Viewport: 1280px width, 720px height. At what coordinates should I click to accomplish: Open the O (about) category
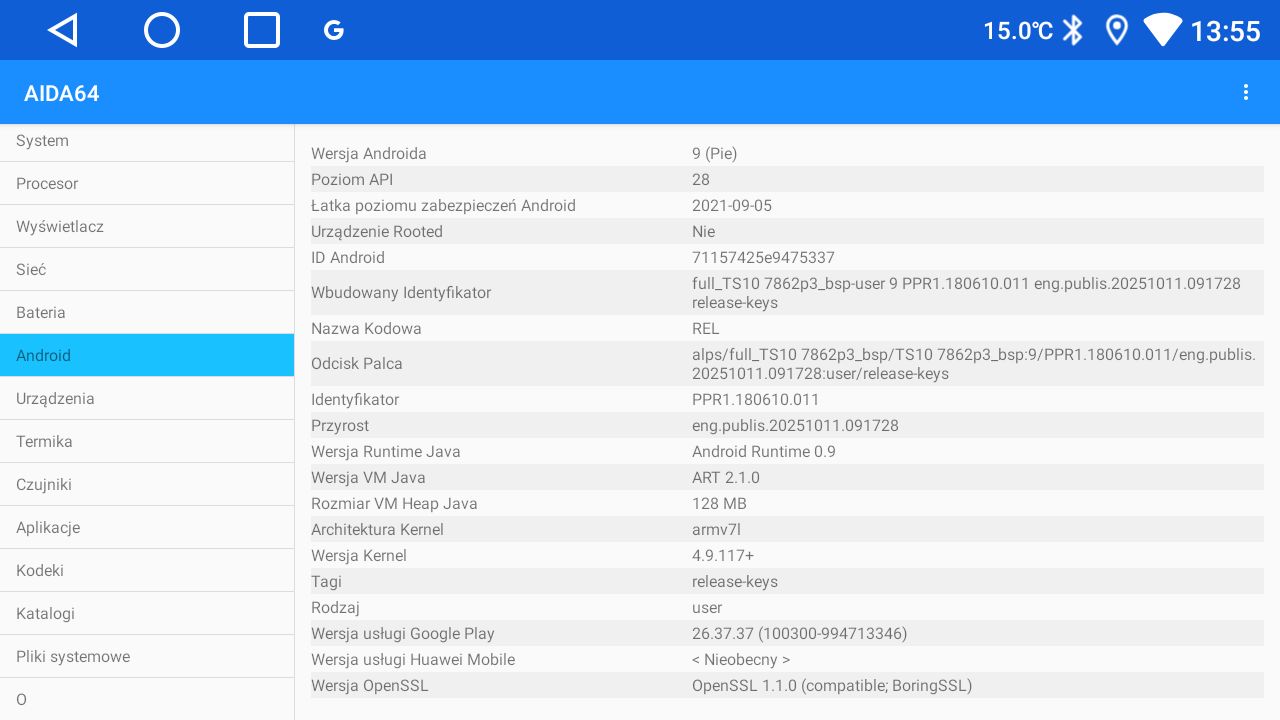click(147, 699)
